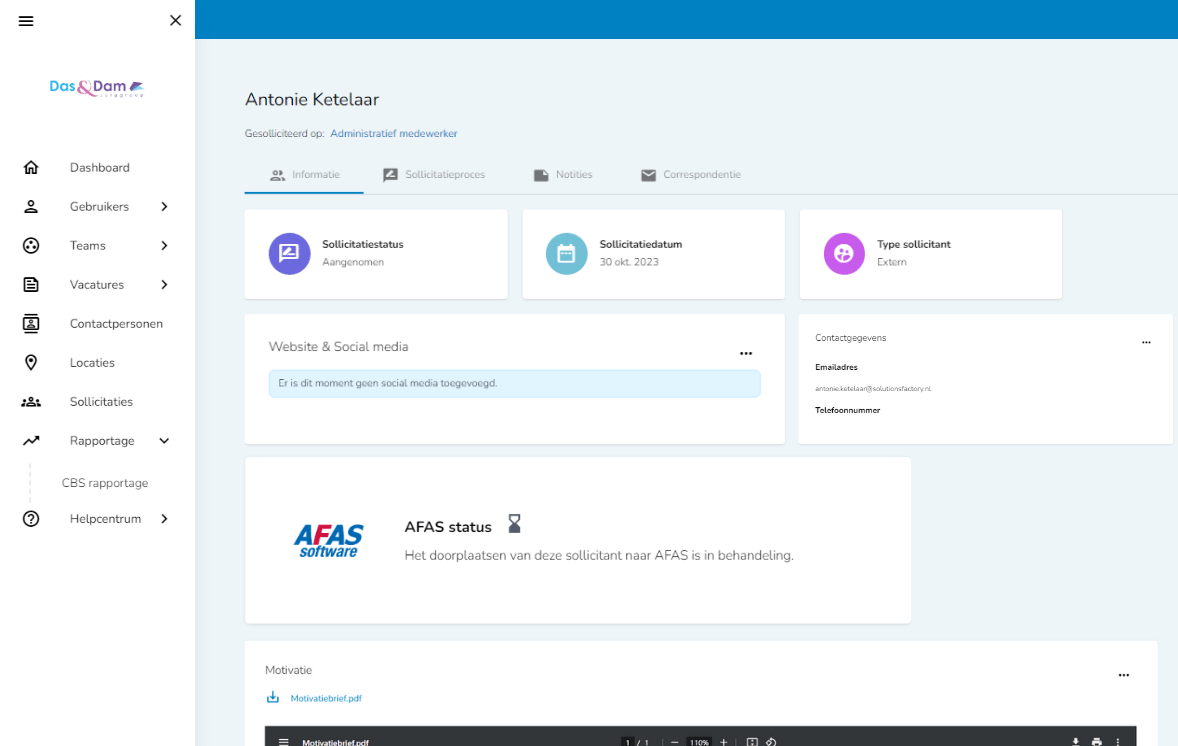1178x746 pixels.
Task: Click the Vacatures document icon
Action: (30, 284)
